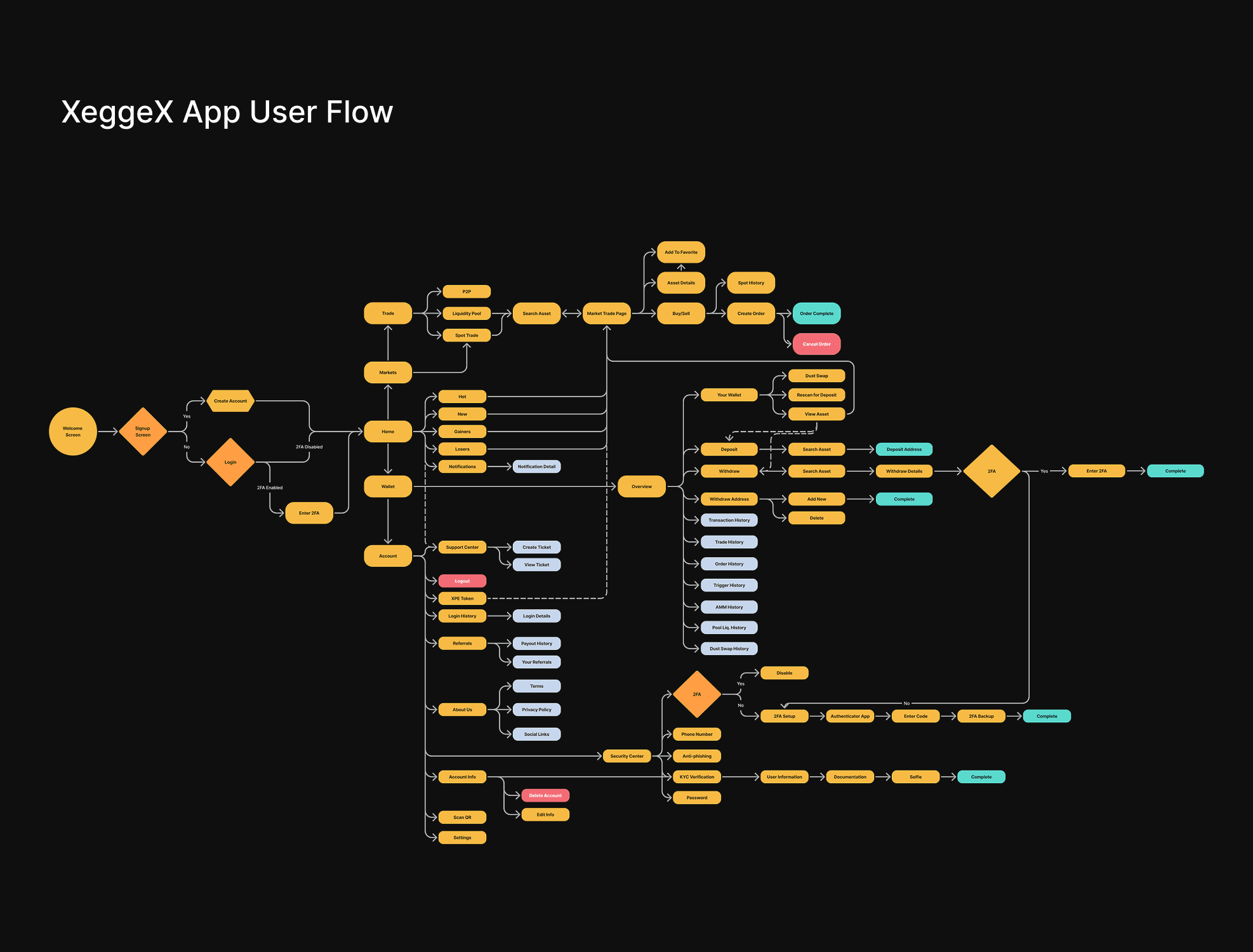Select the red Cancel Order node
The height and width of the screenshot is (952, 1253).
817,344
